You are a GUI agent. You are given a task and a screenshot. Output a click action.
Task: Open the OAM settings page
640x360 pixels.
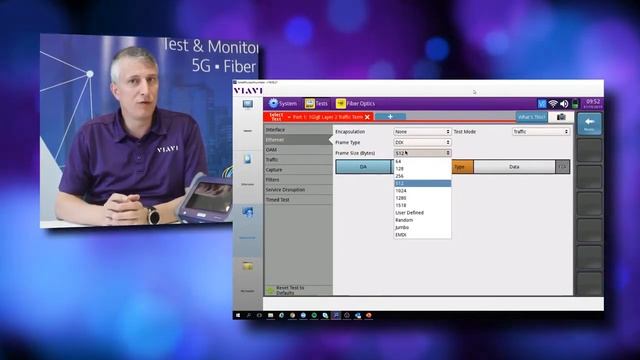click(x=298, y=150)
